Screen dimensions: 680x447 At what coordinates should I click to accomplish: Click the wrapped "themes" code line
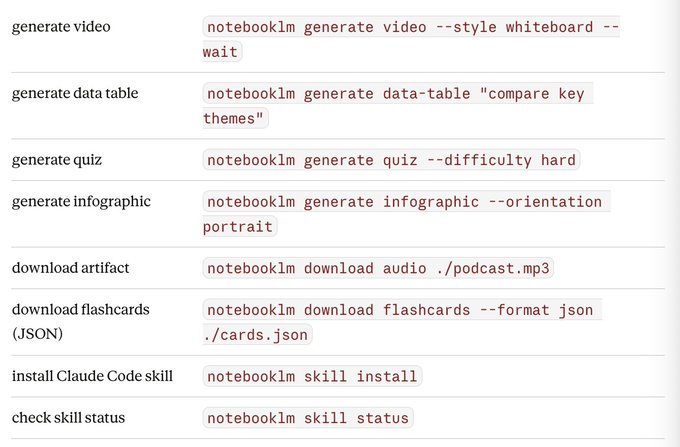coord(234,119)
